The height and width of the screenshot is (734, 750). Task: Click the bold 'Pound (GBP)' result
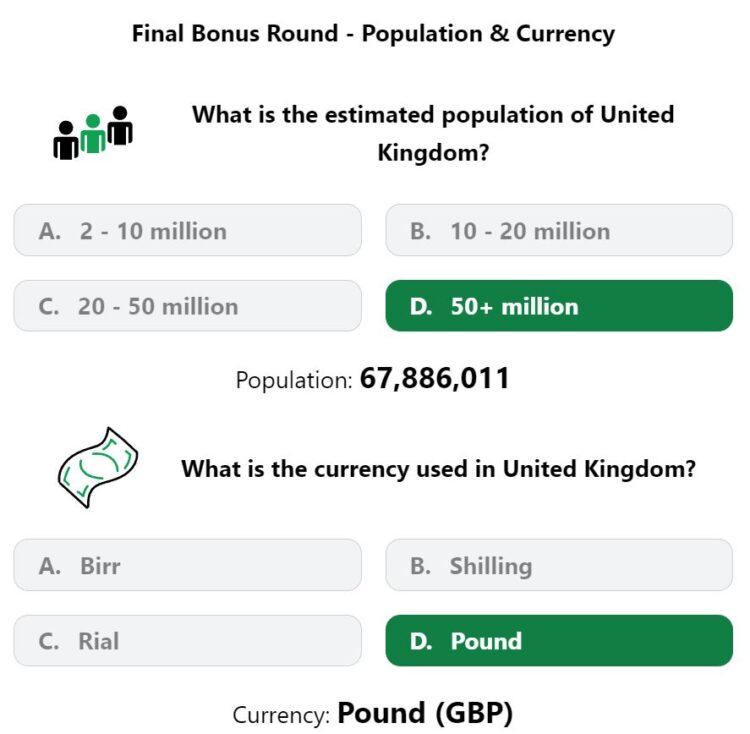[x=425, y=713]
